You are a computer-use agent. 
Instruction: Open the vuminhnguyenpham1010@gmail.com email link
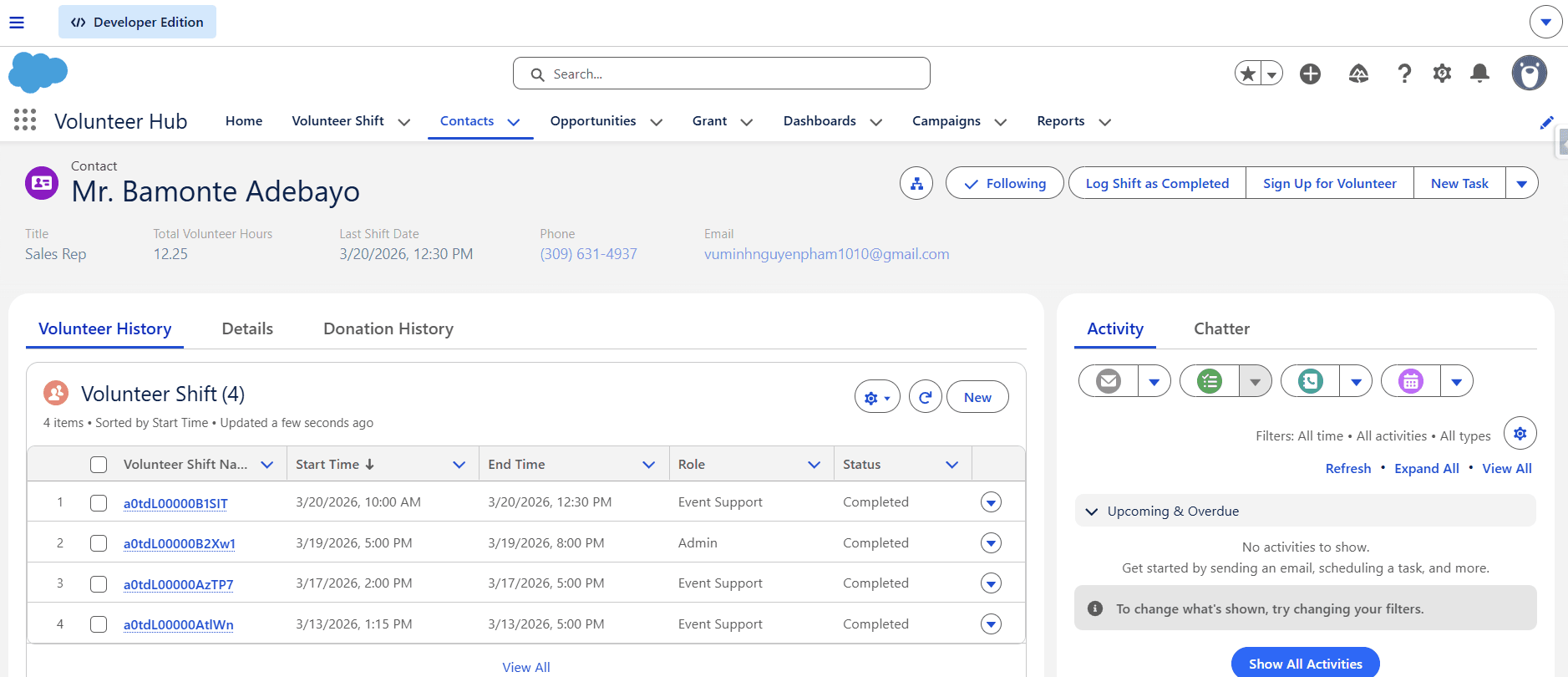pos(826,254)
